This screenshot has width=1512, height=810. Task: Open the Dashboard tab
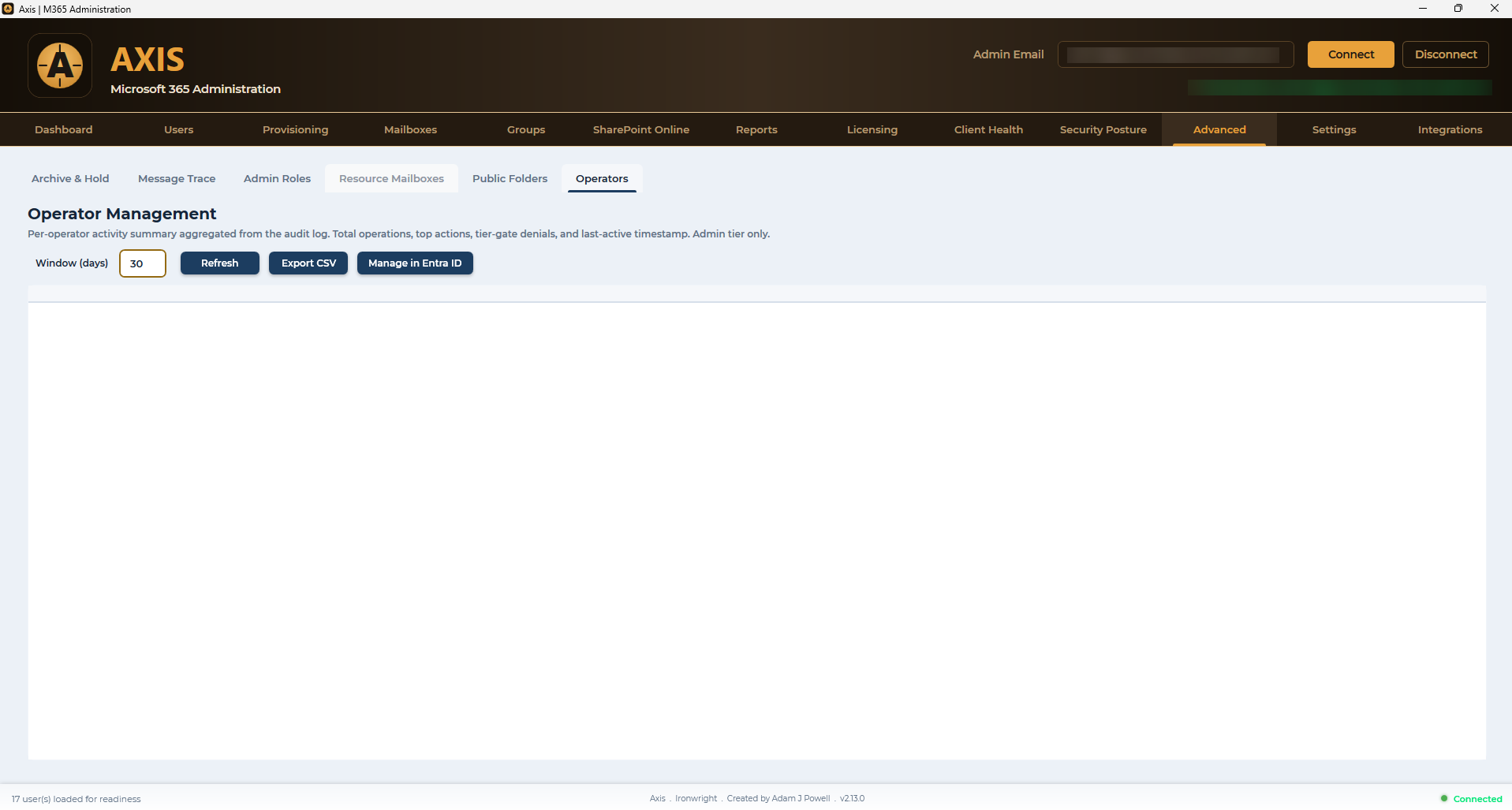(64, 129)
